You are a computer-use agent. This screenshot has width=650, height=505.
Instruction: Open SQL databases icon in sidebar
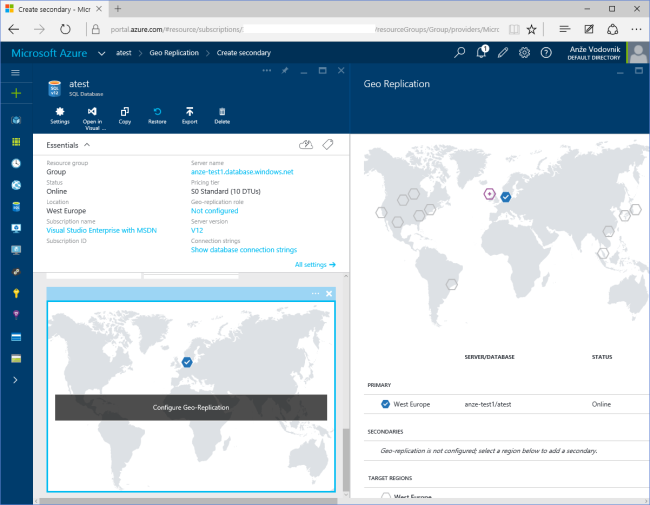coord(16,206)
